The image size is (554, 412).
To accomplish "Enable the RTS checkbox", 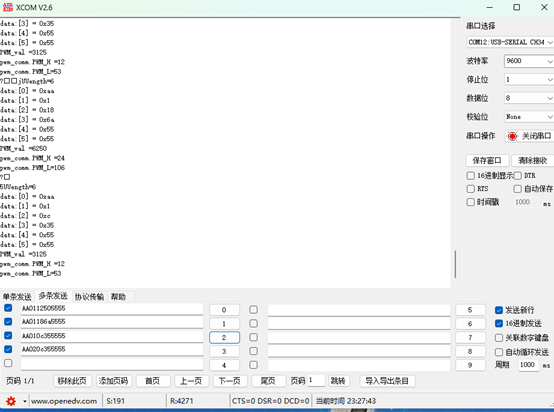I will click(x=471, y=189).
